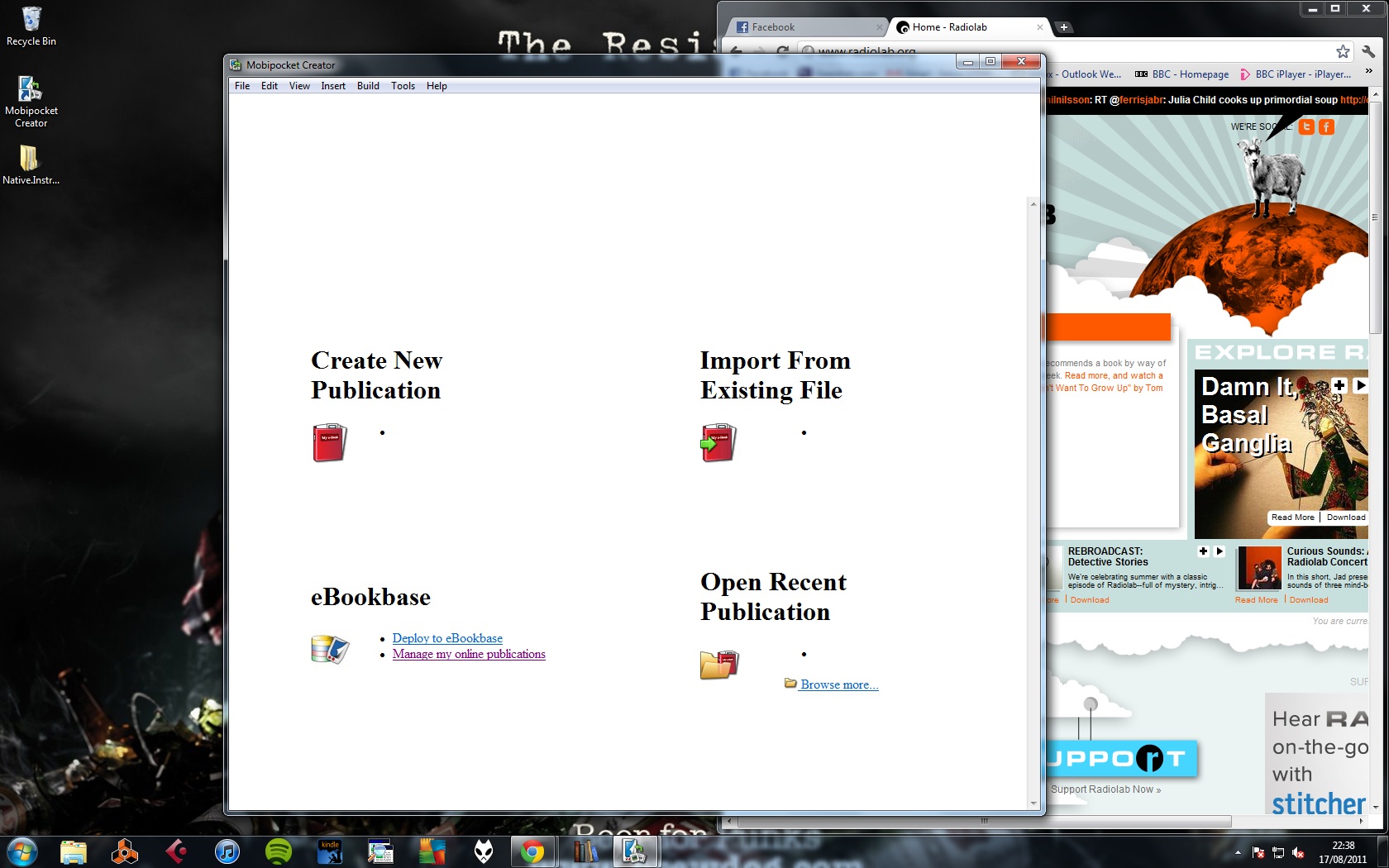1389x868 pixels.
Task: Open the Tools menu
Action: pyautogui.click(x=403, y=86)
